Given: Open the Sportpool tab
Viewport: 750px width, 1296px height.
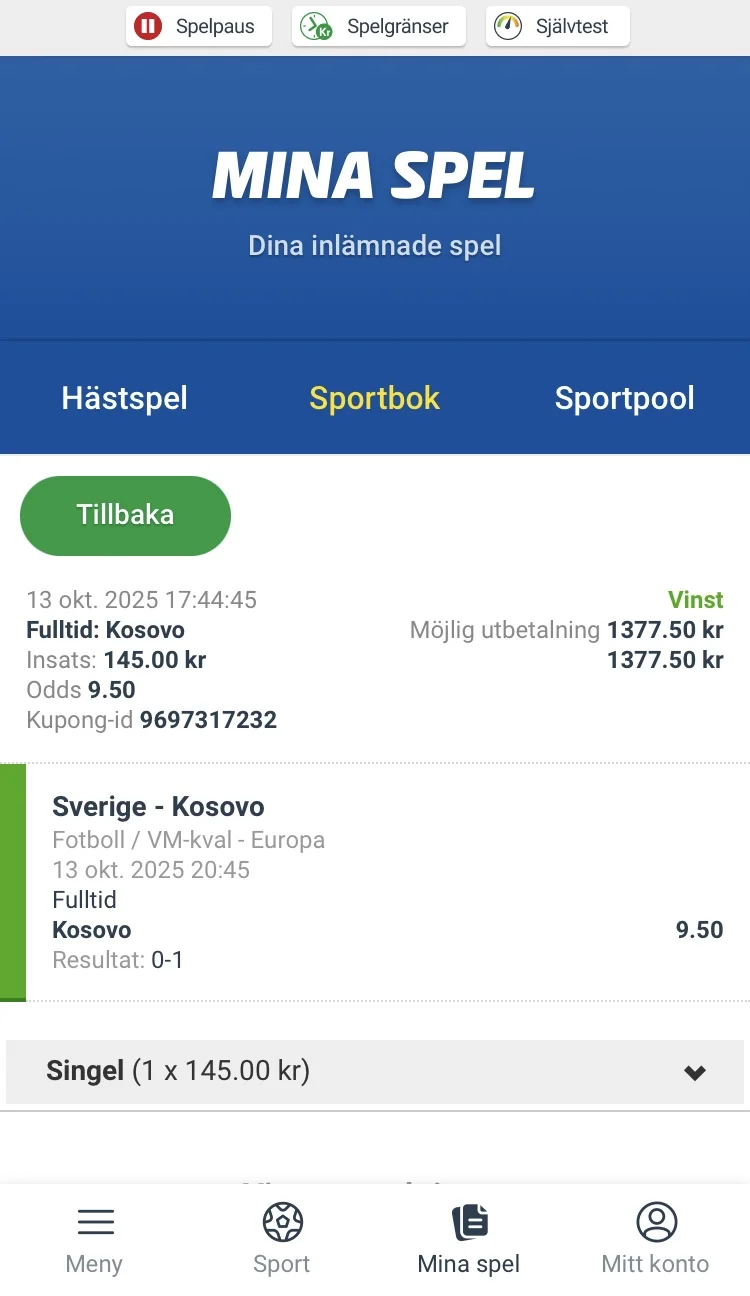Looking at the screenshot, I should coord(625,398).
